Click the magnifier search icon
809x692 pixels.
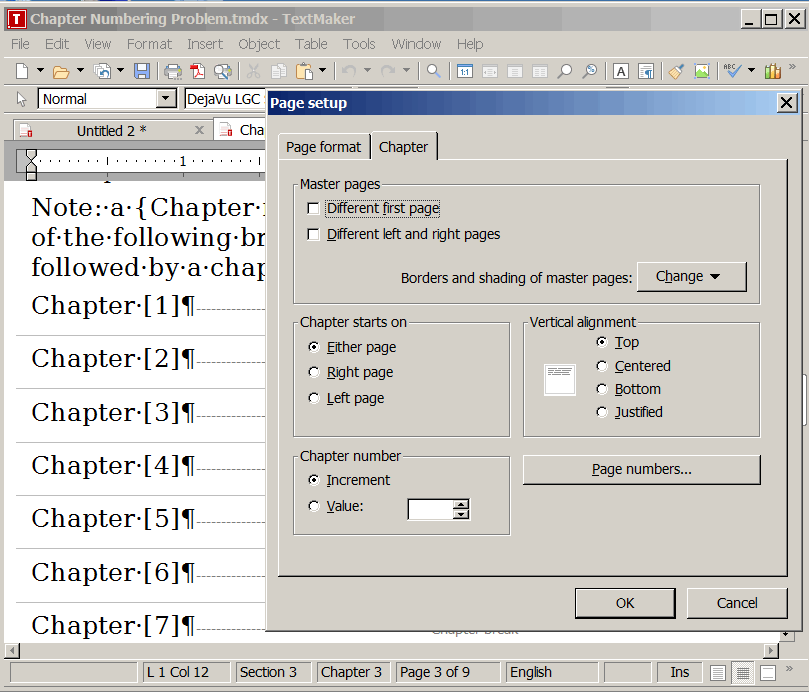pyautogui.click(x=434, y=71)
